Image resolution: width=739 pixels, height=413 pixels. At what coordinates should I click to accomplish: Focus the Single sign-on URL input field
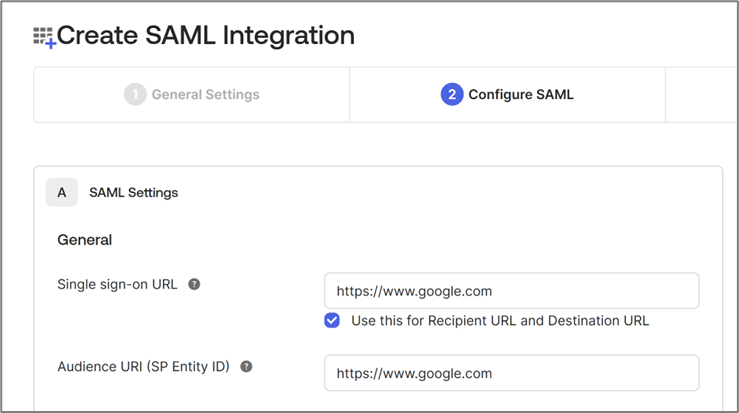click(x=511, y=291)
